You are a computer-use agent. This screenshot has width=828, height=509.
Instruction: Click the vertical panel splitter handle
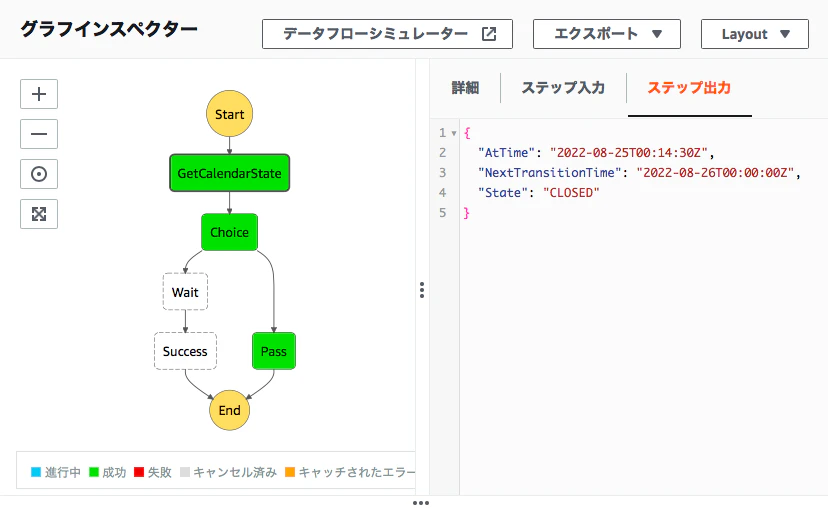pyautogui.click(x=422, y=290)
